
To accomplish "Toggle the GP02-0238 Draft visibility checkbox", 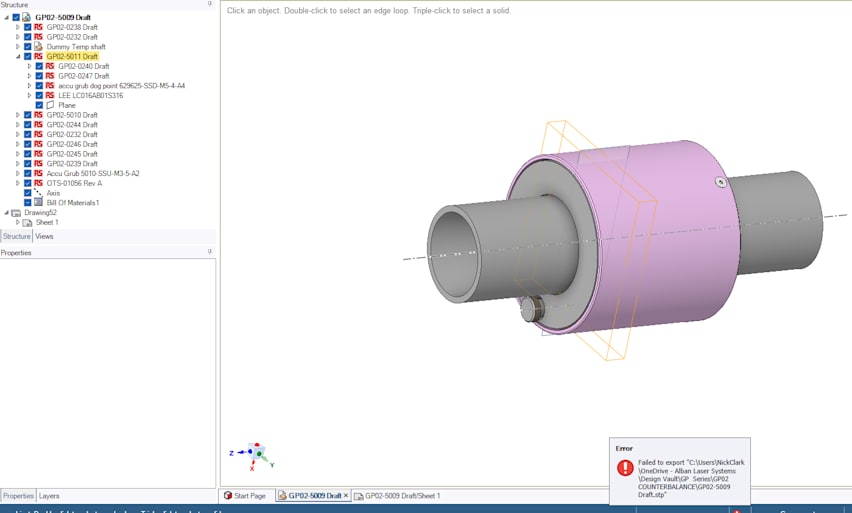I will pos(27,27).
